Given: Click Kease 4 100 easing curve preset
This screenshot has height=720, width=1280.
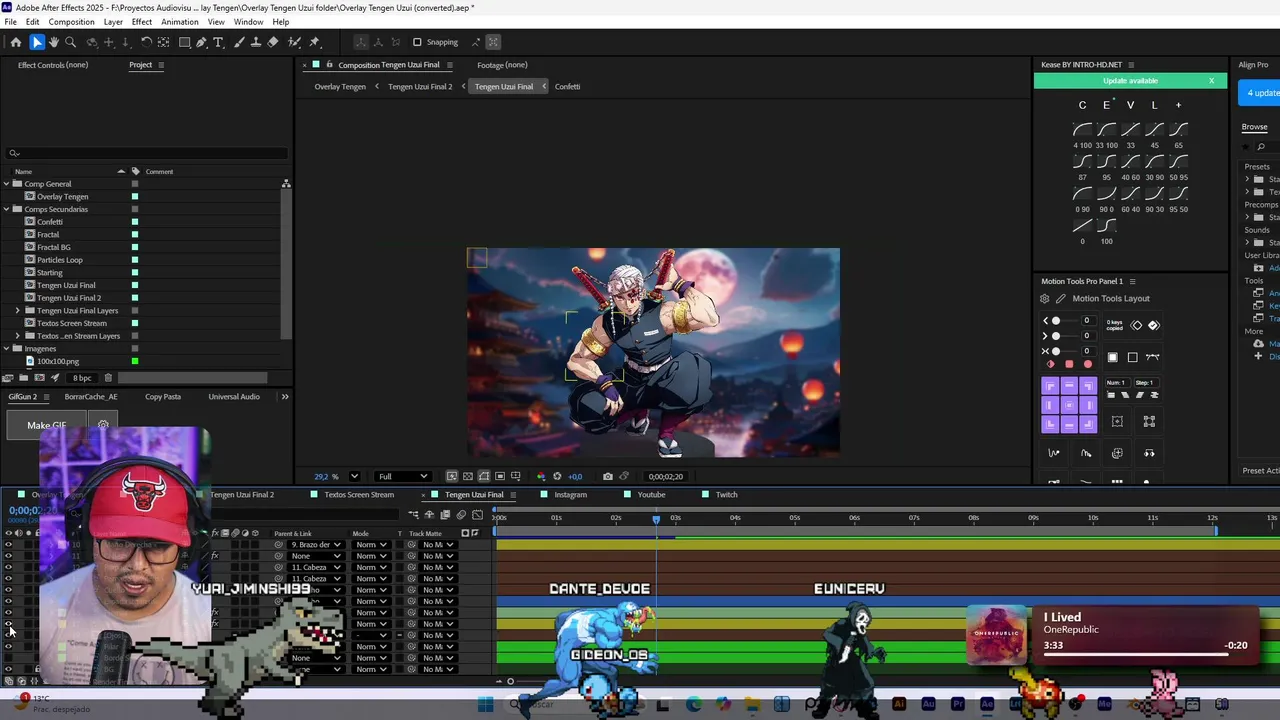Looking at the screenshot, I should [1083, 130].
